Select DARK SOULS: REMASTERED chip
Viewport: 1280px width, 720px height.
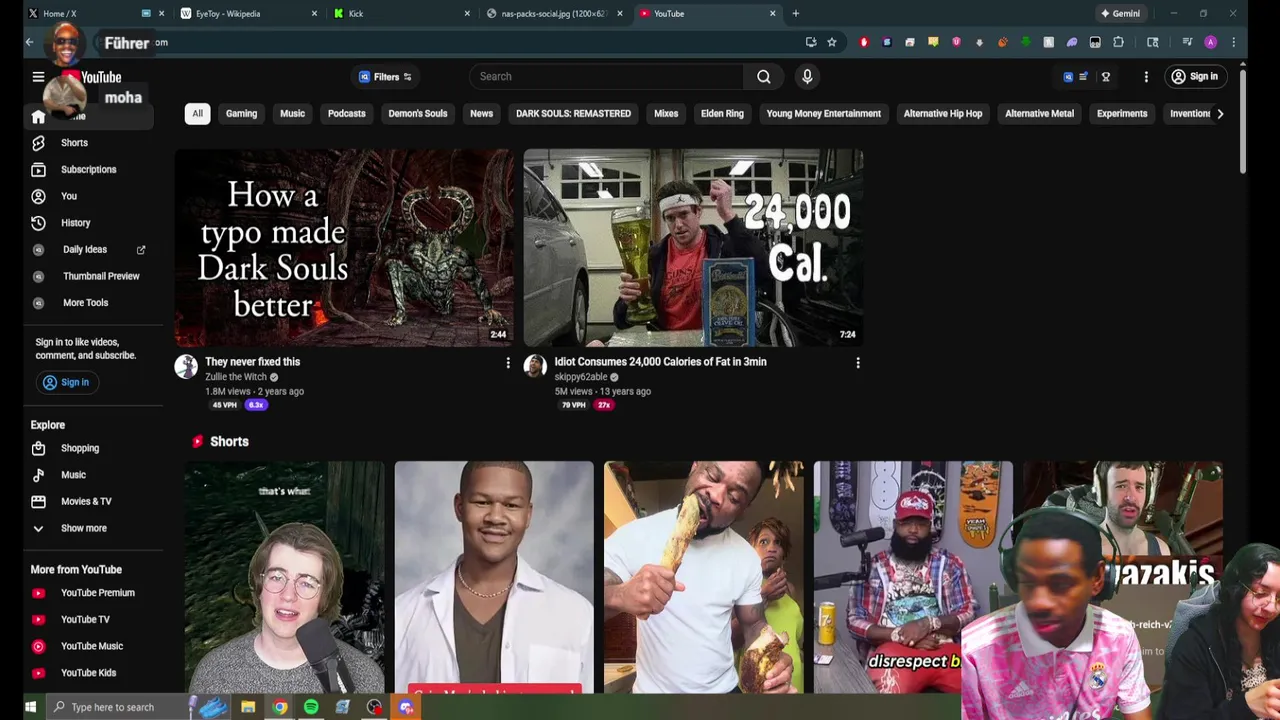point(573,114)
